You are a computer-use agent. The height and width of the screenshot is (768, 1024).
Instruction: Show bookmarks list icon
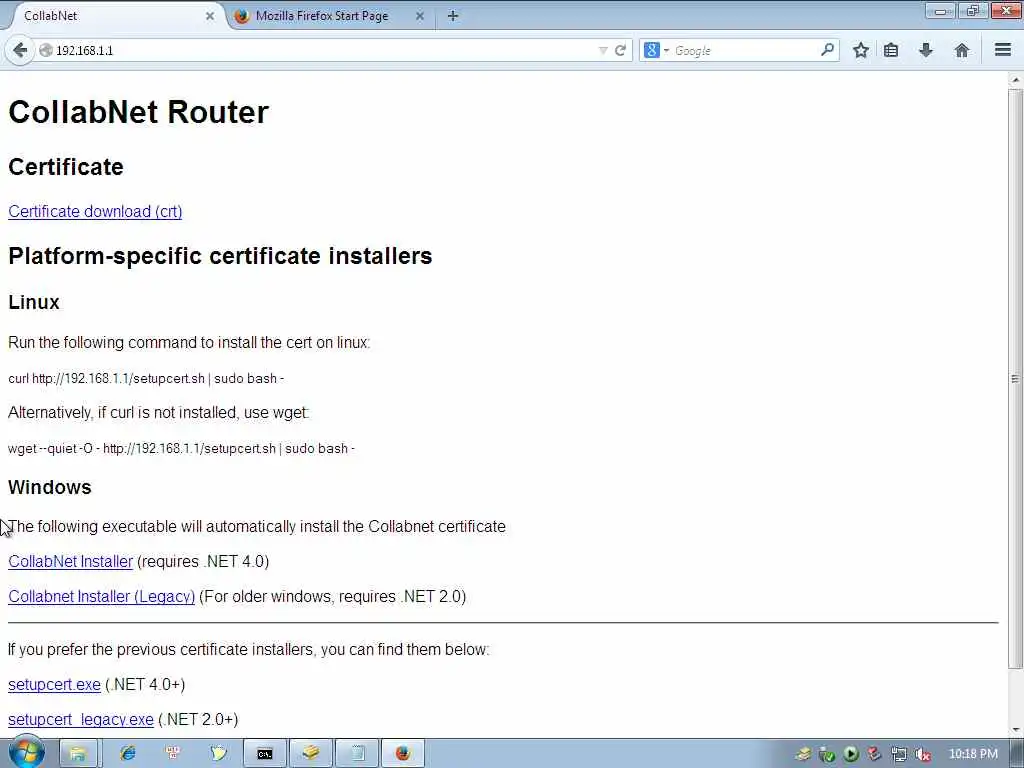[x=891, y=50]
